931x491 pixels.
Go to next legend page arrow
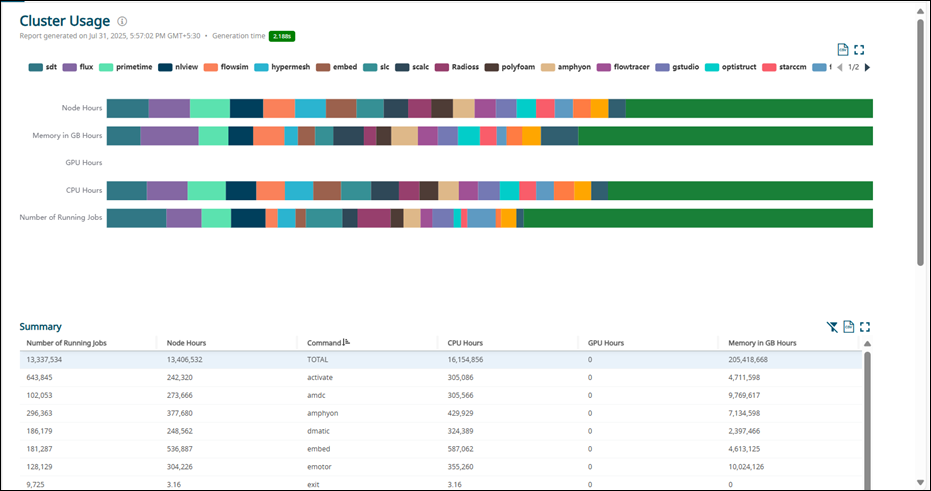click(x=867, y=67)
